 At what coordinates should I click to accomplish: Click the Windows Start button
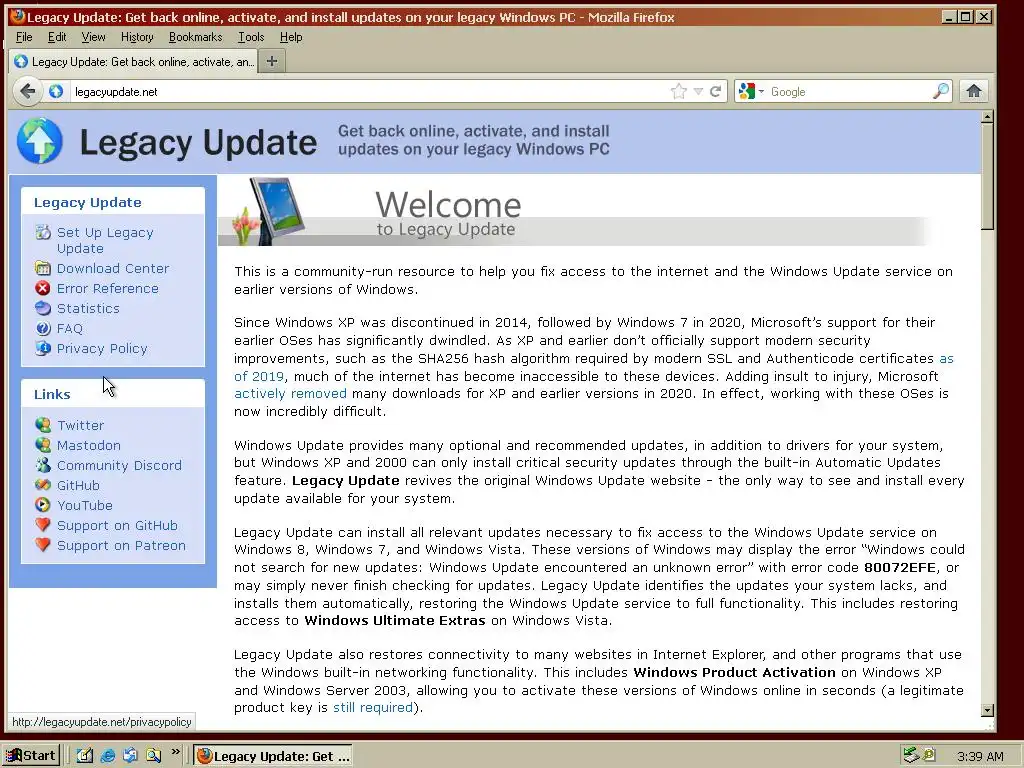(31, 756)
